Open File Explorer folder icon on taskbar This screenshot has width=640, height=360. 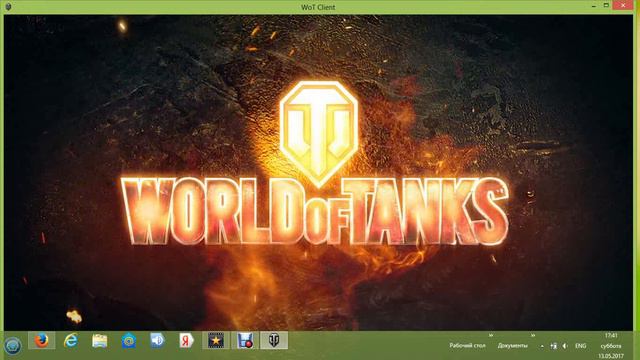(100, 340)
